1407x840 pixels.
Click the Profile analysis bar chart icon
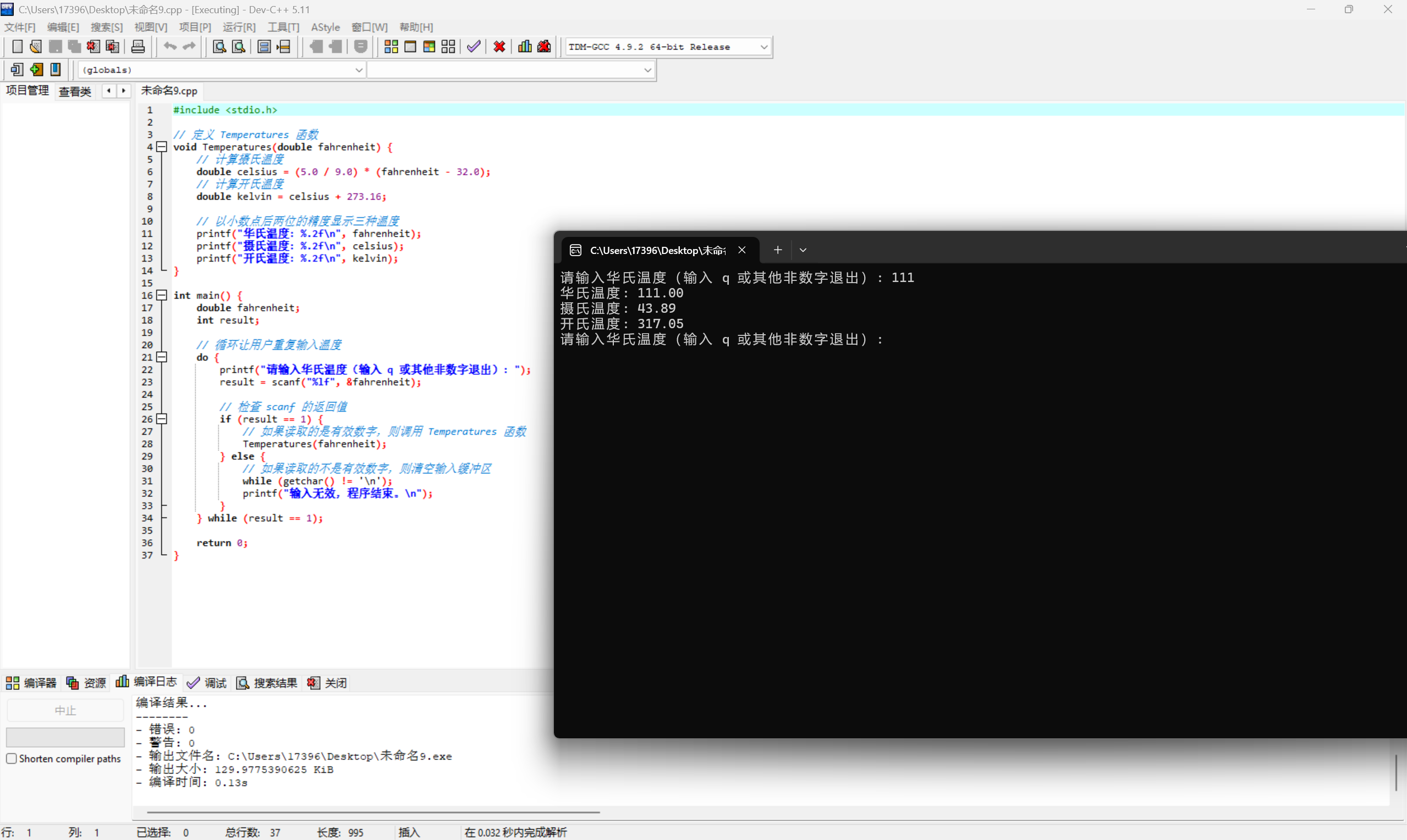[524, 46]
